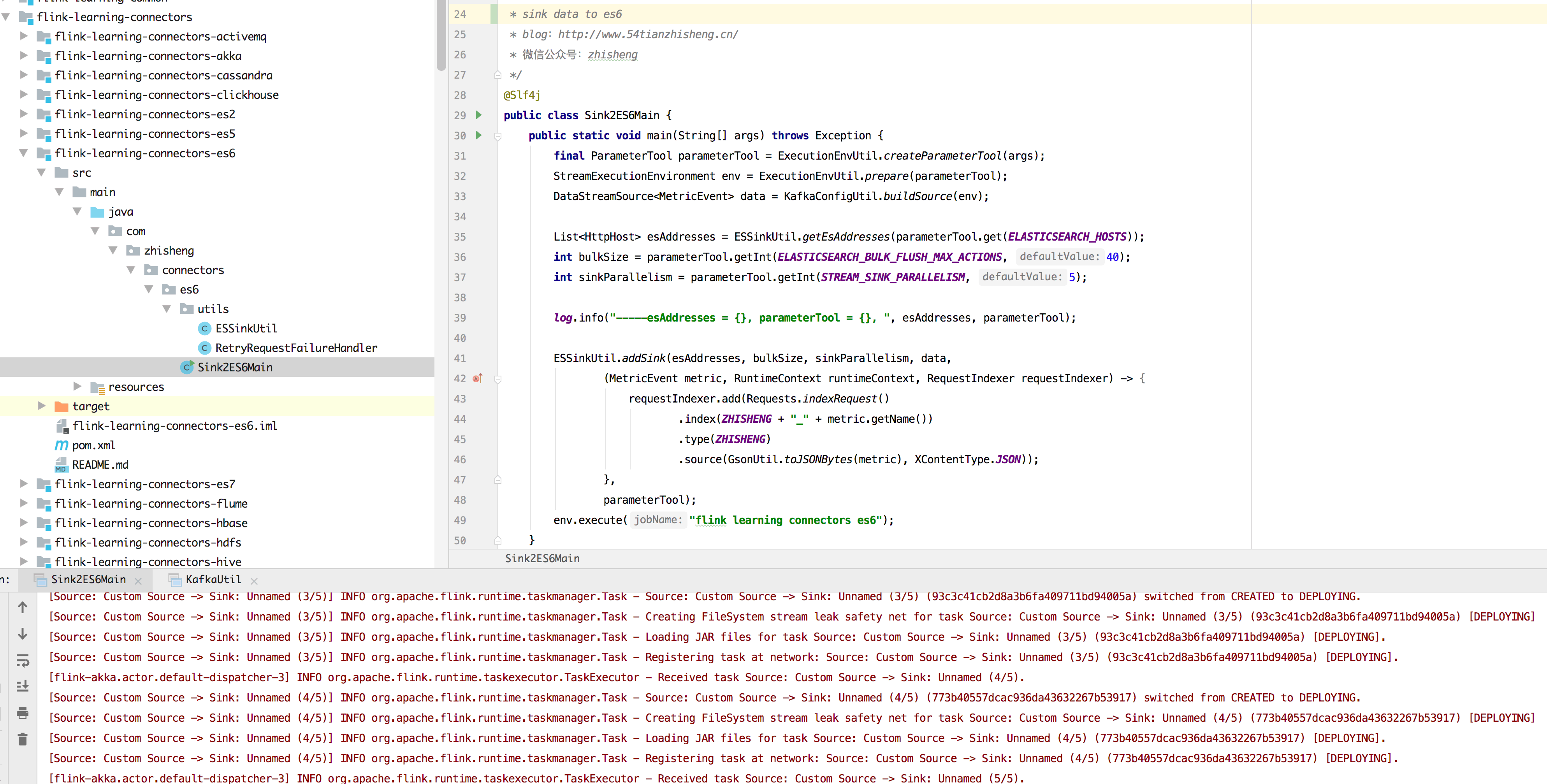
Task: Click the lambda override marker on line 42
Action: click(x=477, y=378)
